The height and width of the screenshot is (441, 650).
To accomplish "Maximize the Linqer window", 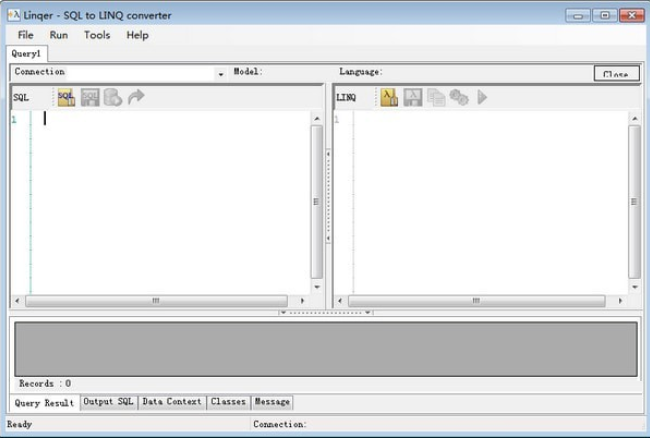I will (604, 16).
